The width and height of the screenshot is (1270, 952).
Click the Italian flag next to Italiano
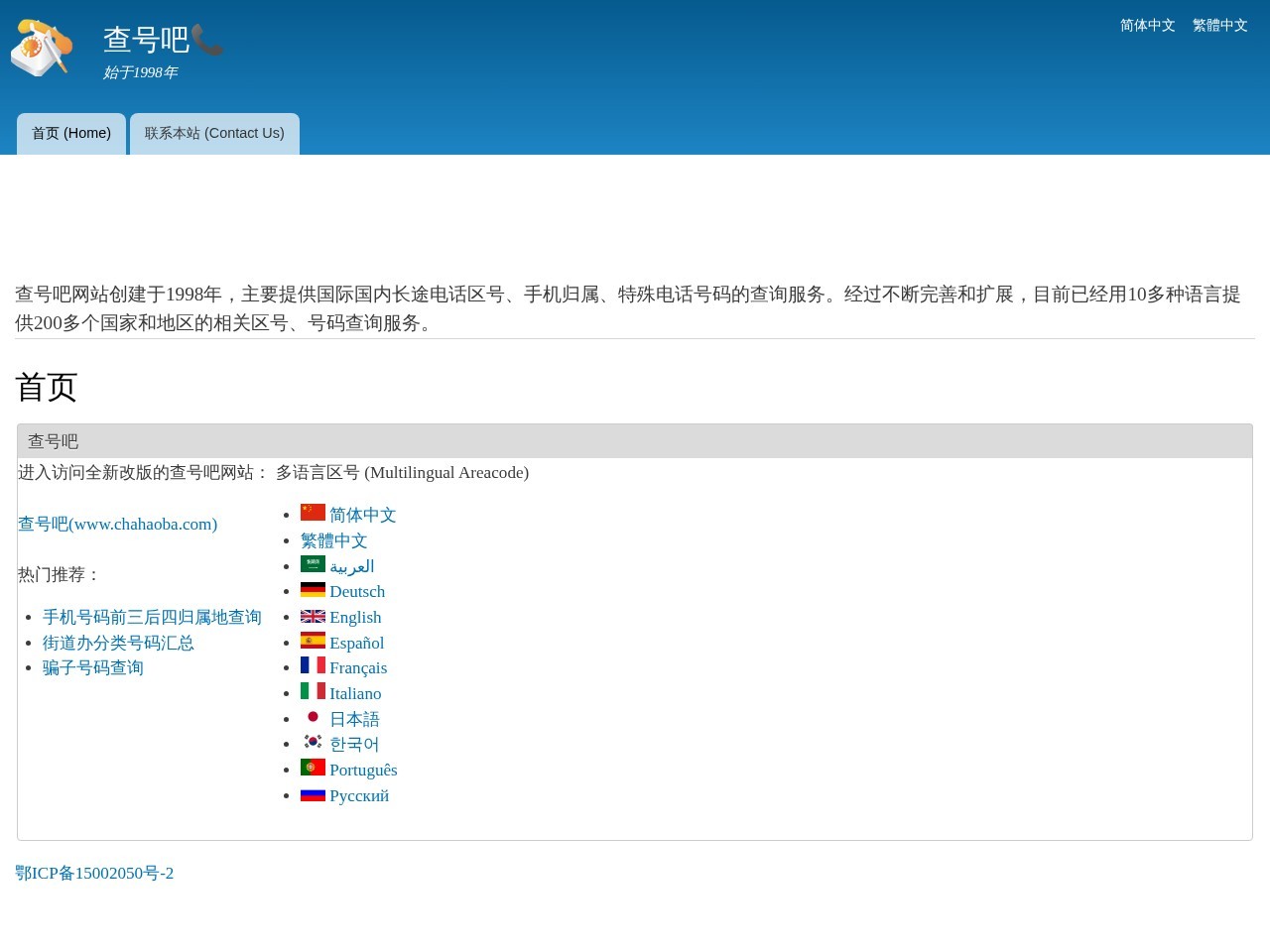tap(313, 691)
